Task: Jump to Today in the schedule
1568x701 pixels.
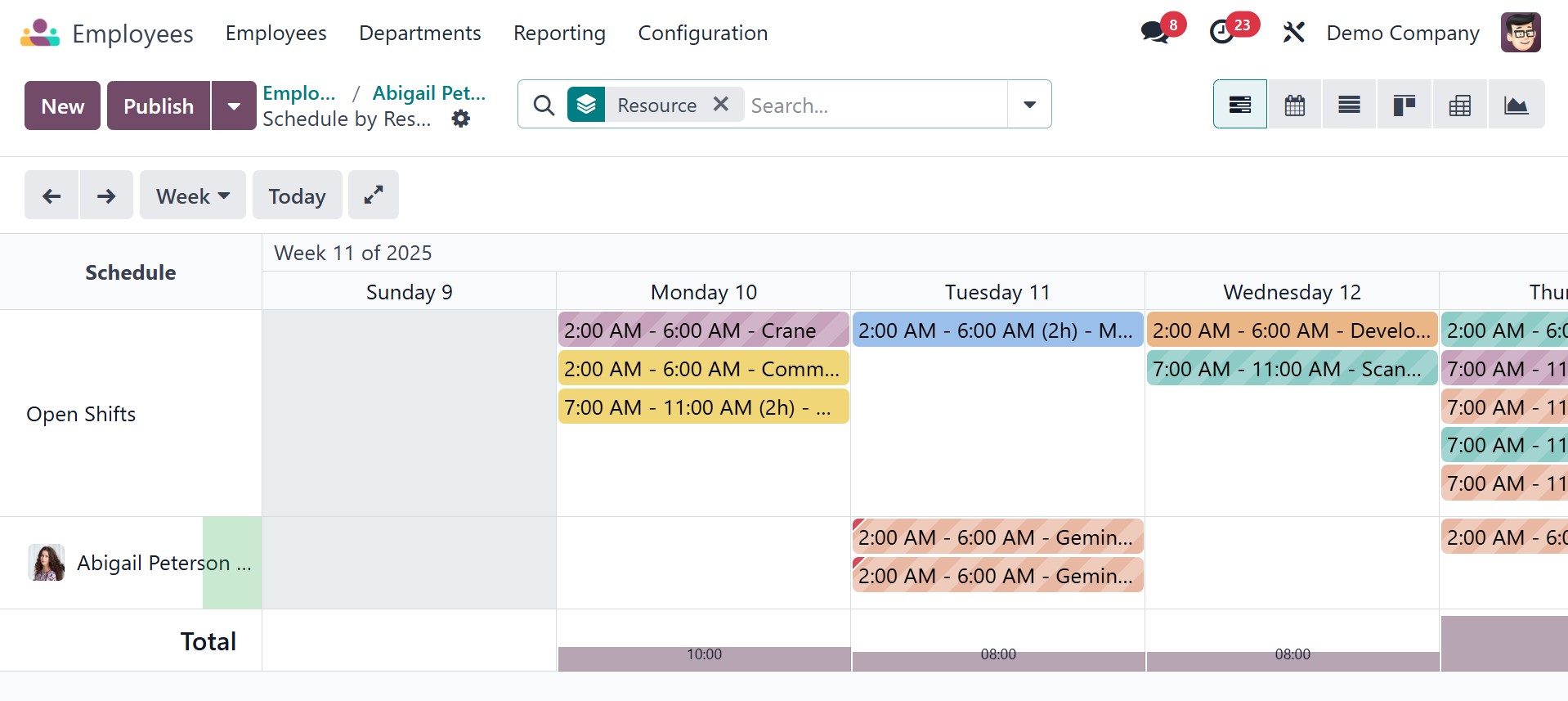Action: 297,195
